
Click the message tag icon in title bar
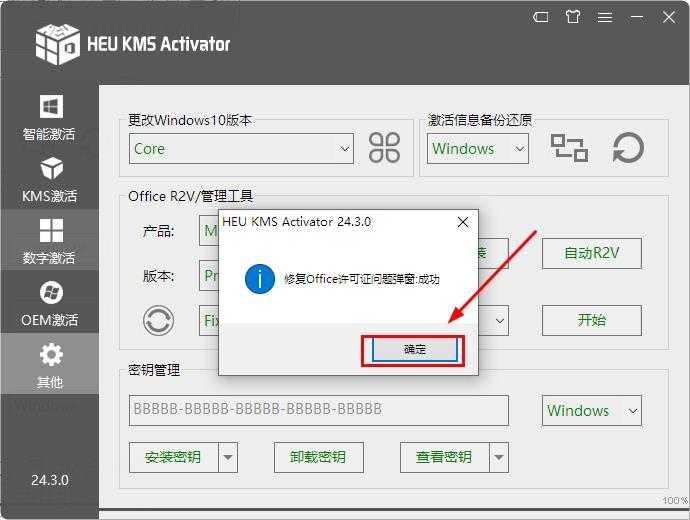[x=541, y=17]
